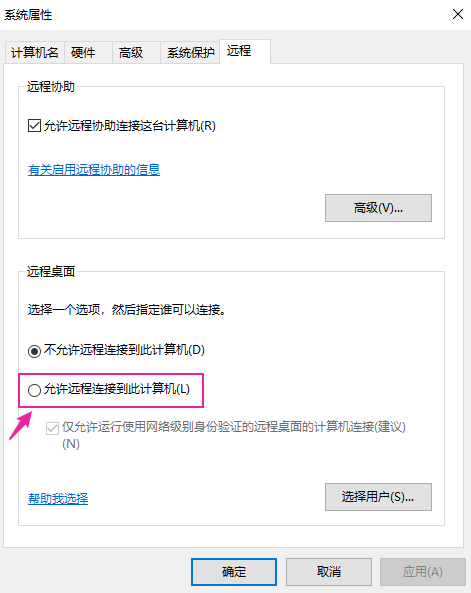Select 允许远程连接到此计算机 radio option
This screenshot has width=471, height=593.
[34, 390]
